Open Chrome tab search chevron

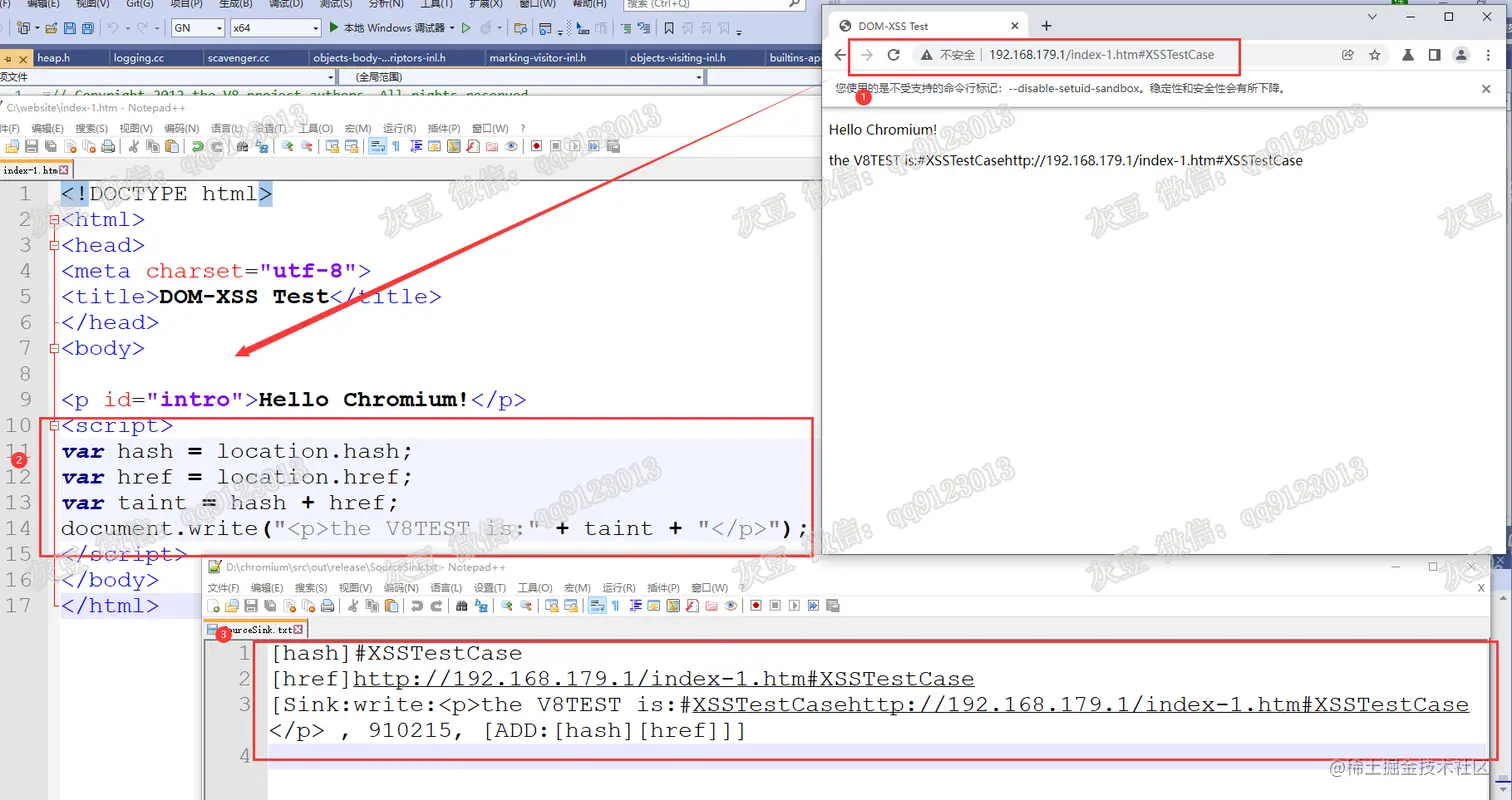(x=1372, y=17)
